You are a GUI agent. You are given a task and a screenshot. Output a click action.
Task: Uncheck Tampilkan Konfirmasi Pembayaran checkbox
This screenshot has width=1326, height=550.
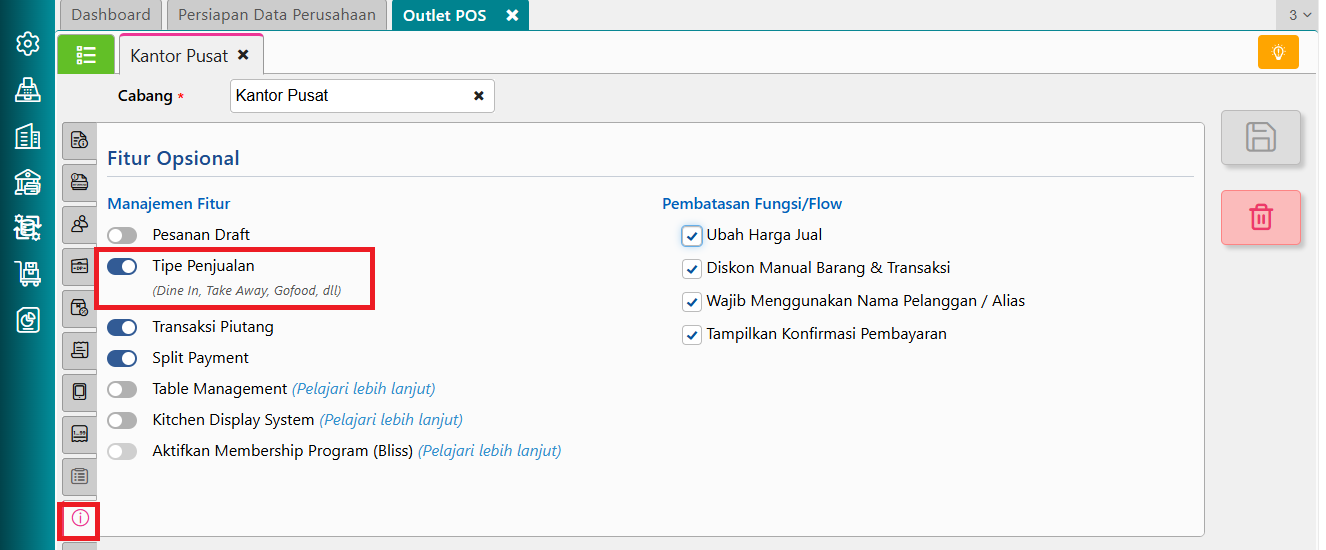click(x=692, y=335)
